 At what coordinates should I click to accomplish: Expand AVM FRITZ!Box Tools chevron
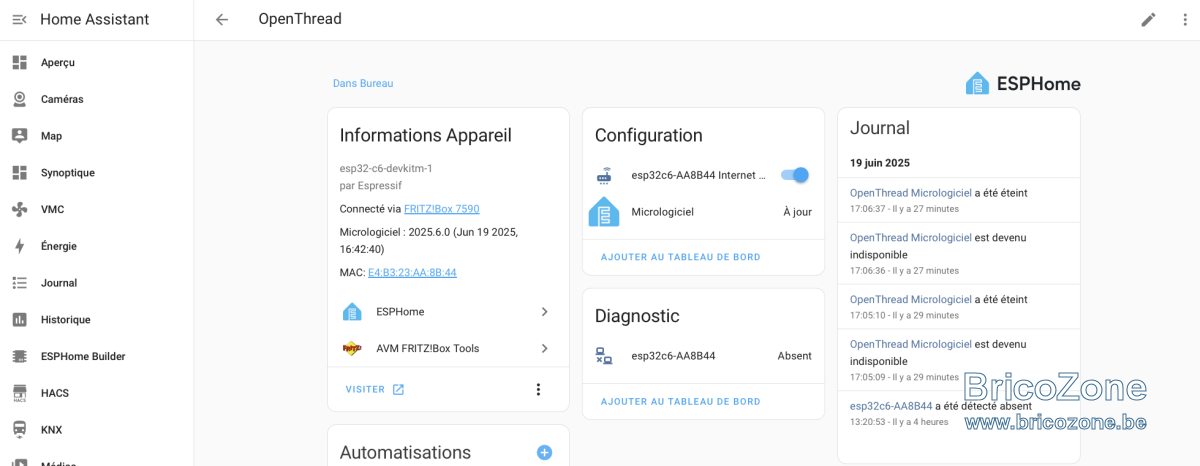(544, 348)
